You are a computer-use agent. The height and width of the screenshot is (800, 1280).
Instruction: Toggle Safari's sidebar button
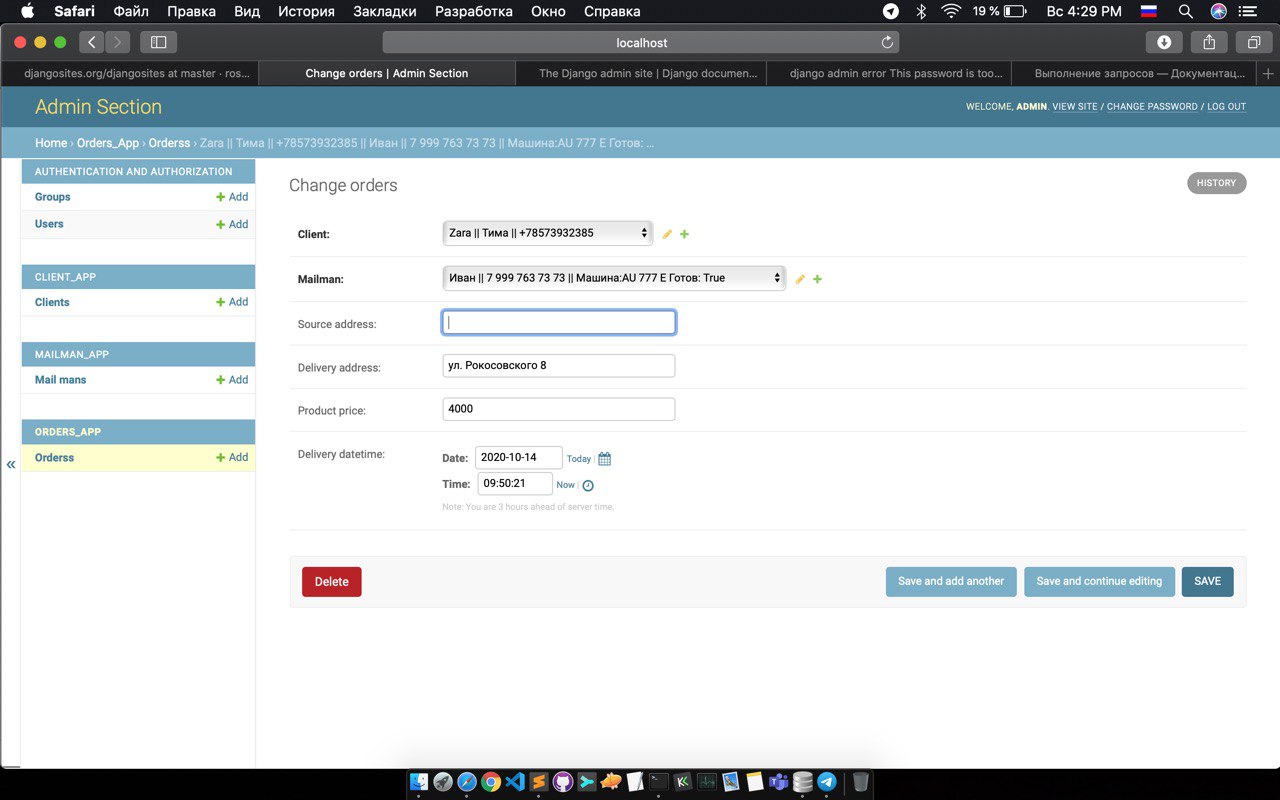point(158,42)
